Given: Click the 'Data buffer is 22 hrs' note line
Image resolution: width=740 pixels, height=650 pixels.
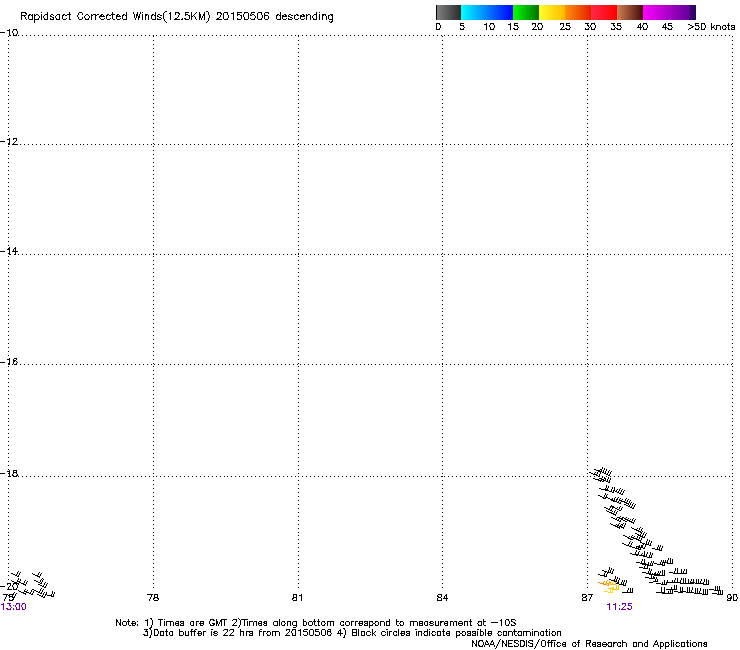Looking at the screenshot, I should [352, 633].
